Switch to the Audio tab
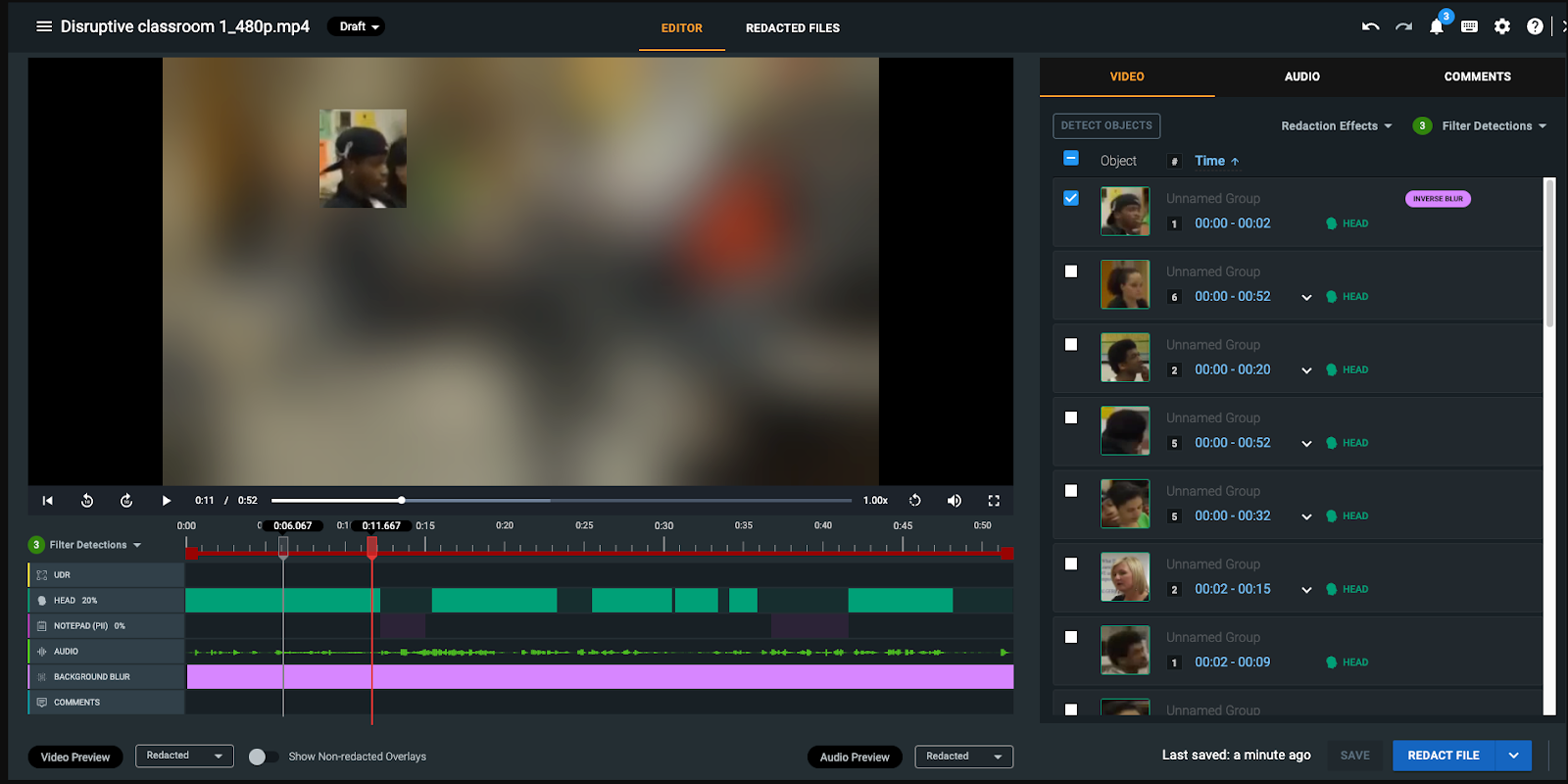The width and height of the screenshot is (1568, 784). point(1301,76)
